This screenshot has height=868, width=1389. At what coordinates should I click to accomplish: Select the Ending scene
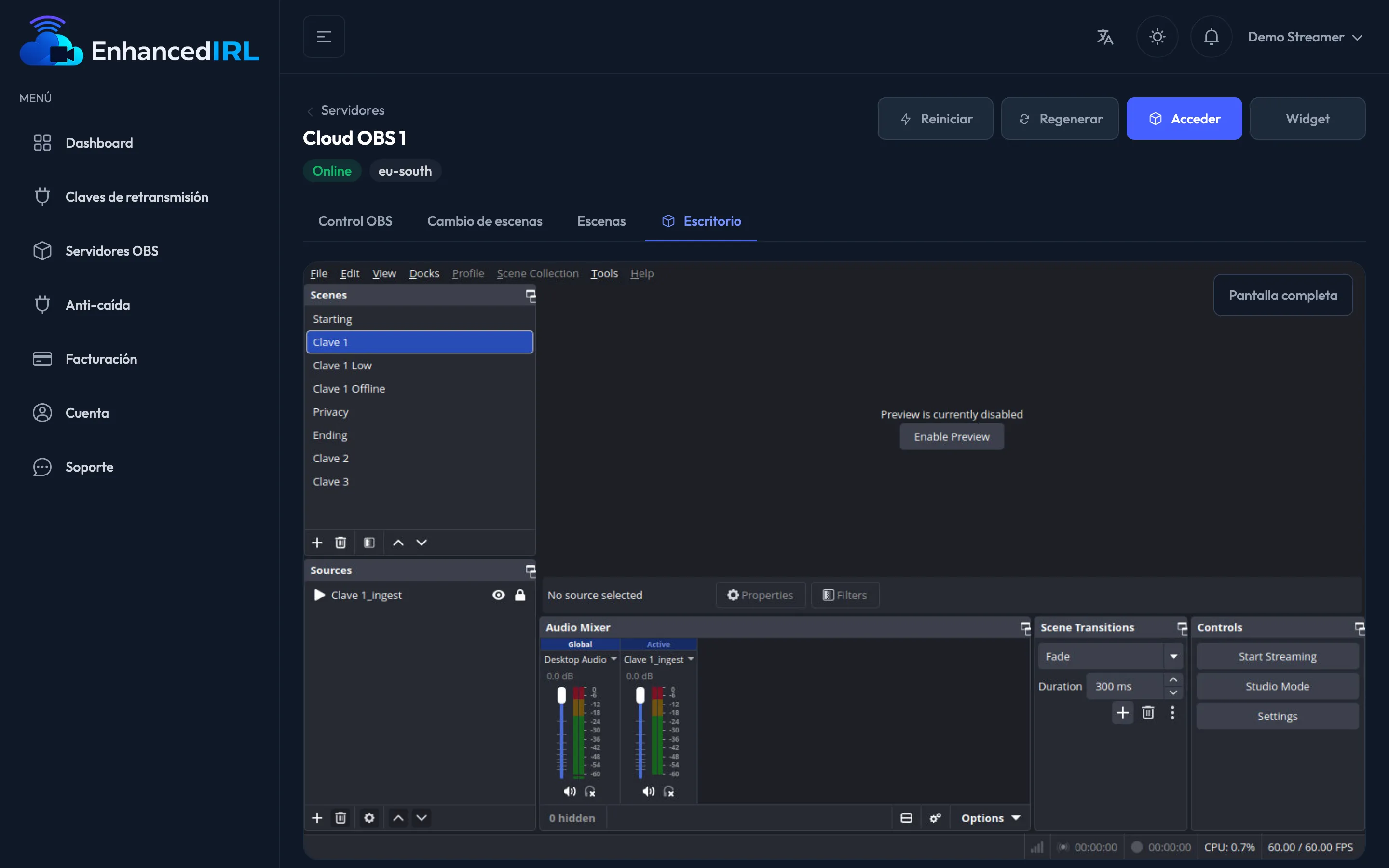coord(420,435)
